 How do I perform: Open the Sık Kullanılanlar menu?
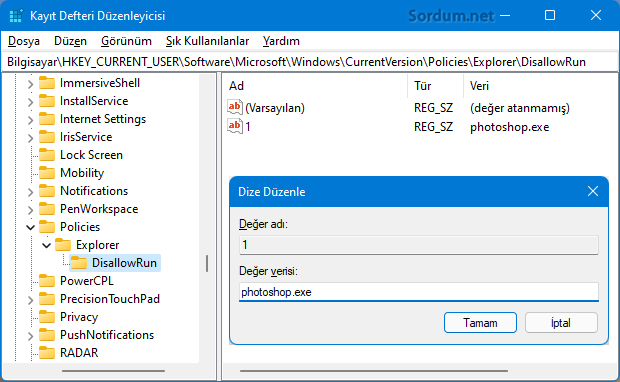pyautogui.click(x=207, y=41)
